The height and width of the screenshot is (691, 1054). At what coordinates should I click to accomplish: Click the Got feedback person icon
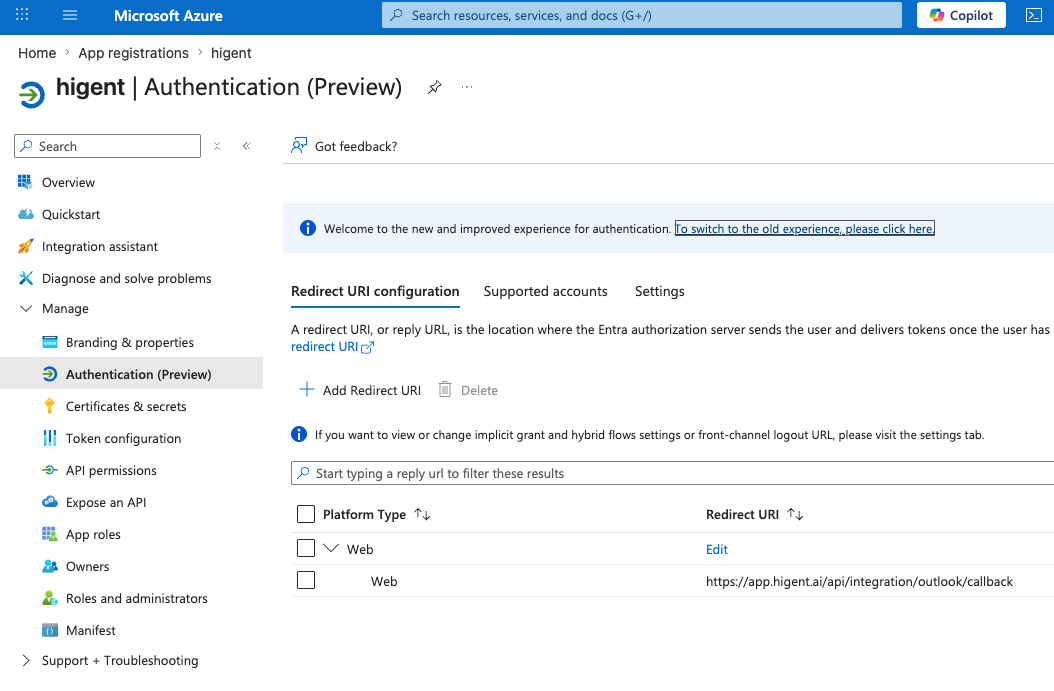tap(298, 145)
